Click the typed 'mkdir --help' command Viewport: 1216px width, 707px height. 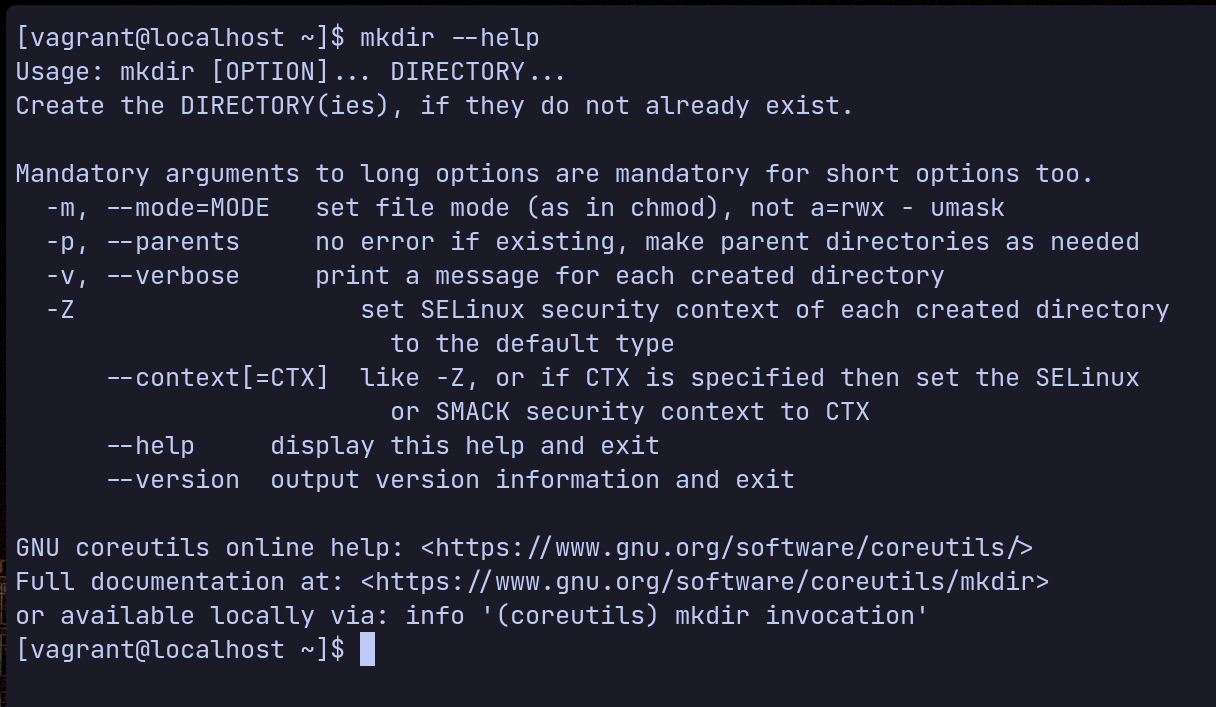(x=449, y=38)
